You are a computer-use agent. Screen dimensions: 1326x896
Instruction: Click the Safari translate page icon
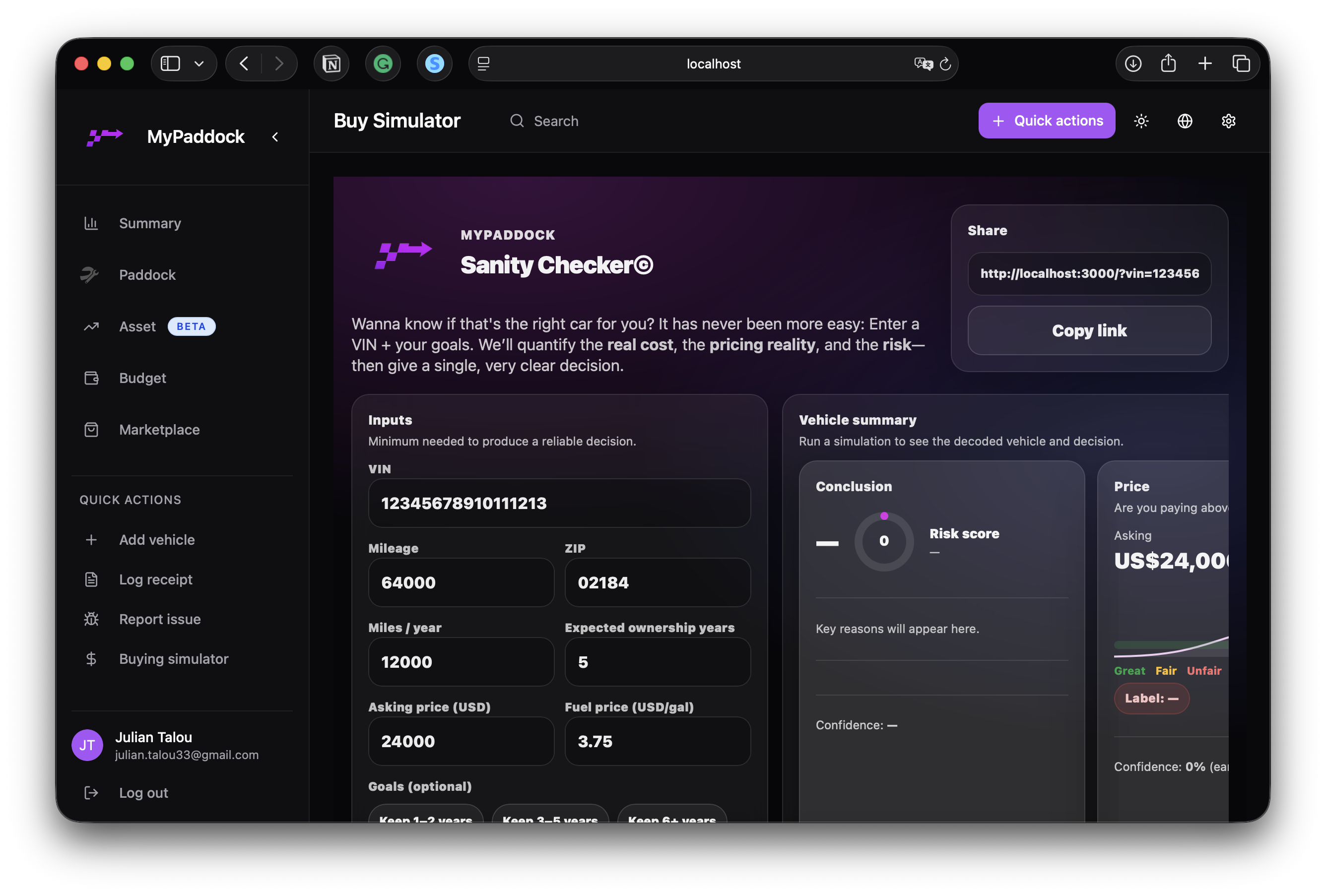click(x=922, y=64)
